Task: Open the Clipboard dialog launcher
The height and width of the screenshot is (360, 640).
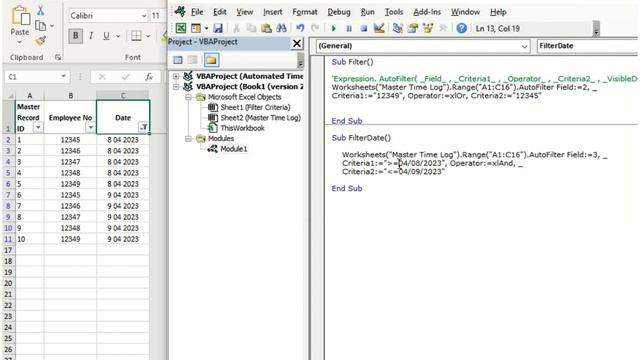Action: [x=58, y=58]
